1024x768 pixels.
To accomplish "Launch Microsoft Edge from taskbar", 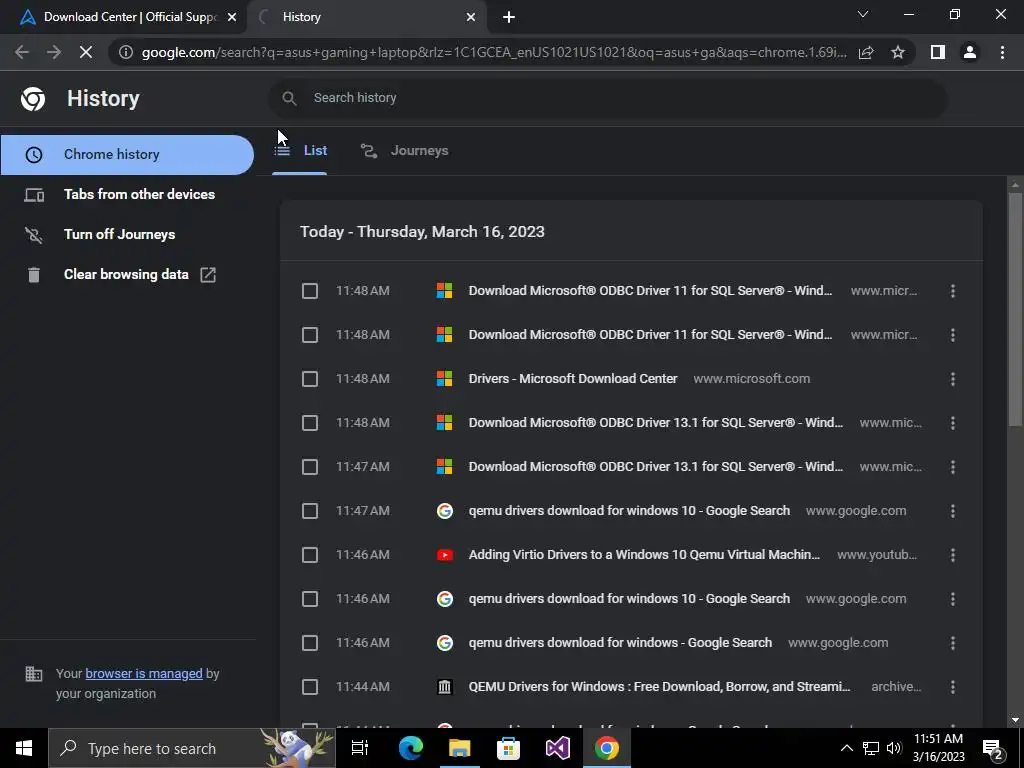I will tap(411, 748).
